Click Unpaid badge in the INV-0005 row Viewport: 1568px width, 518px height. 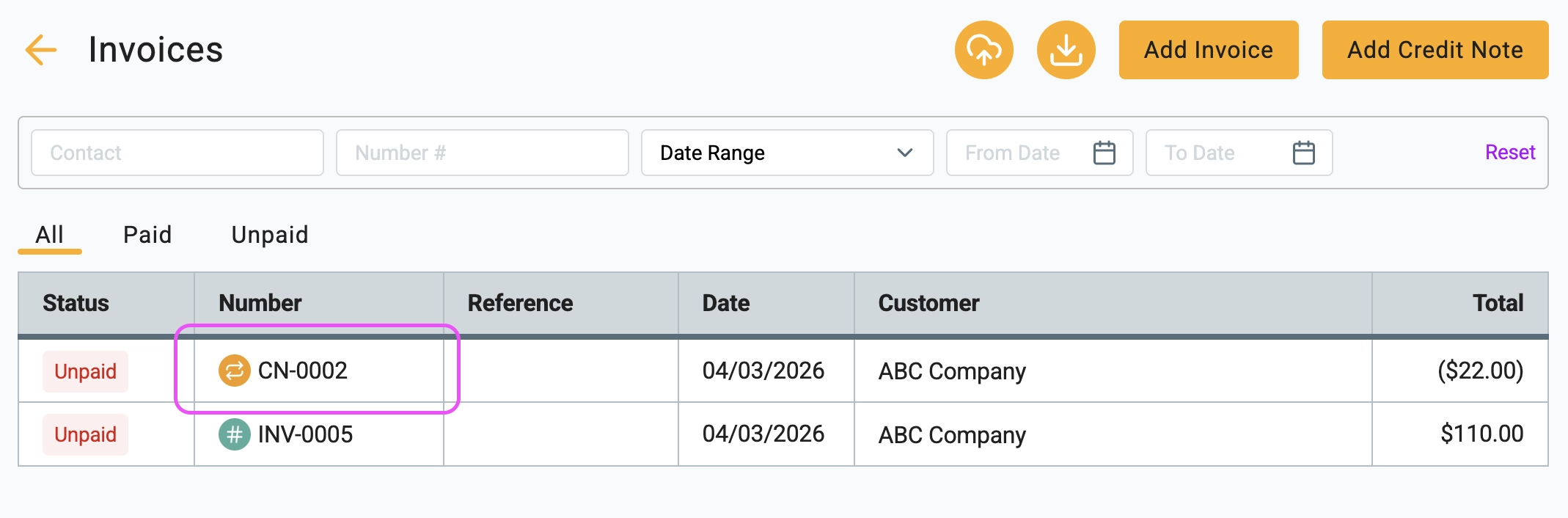click(85, 434)
